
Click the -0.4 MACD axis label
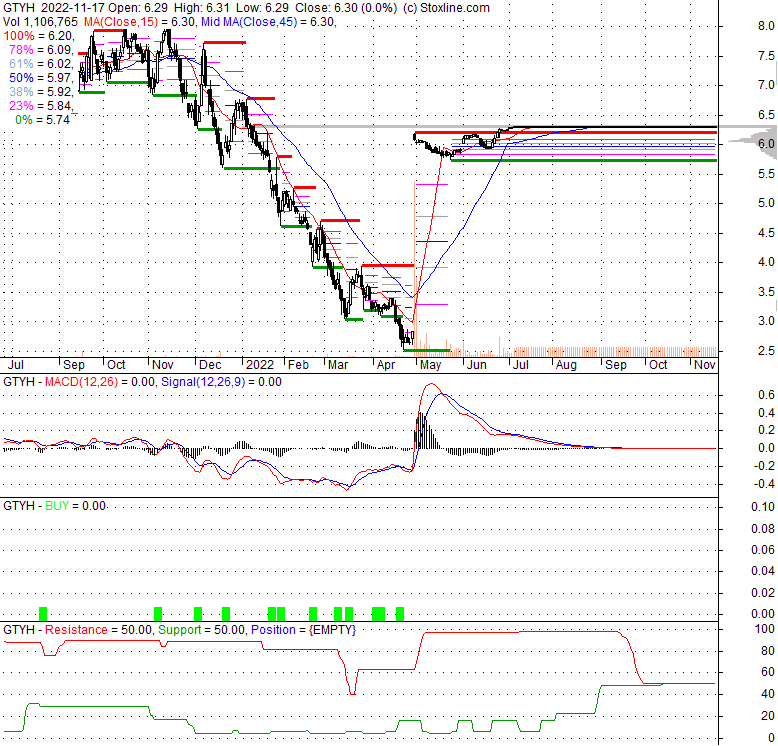coord(765,484)
